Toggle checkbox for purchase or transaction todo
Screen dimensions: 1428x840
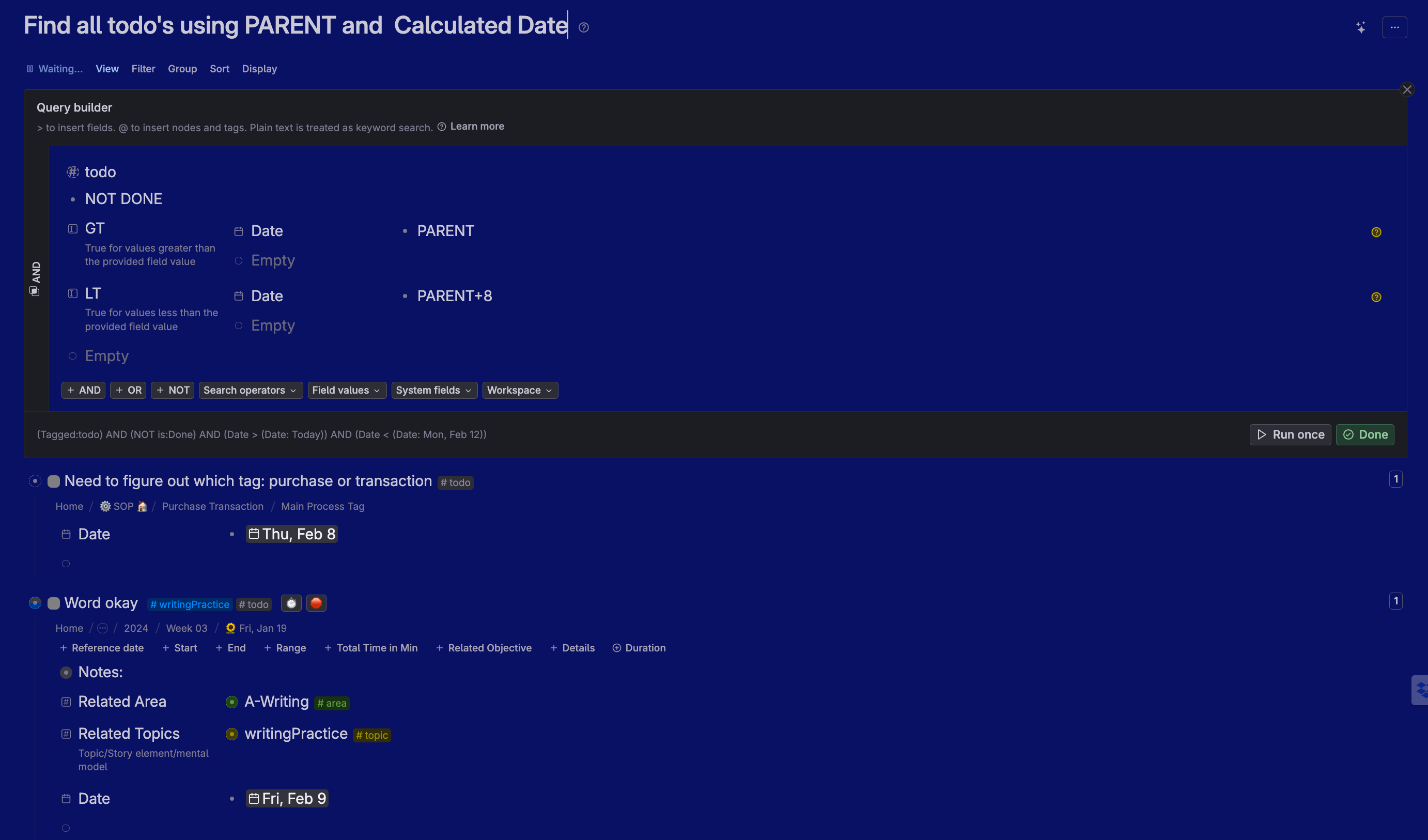point(54,482)
